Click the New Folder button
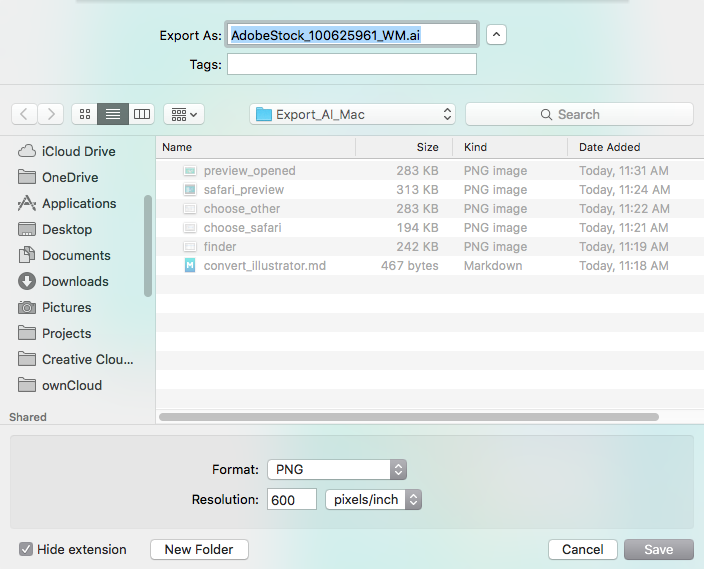 (199, 549)
